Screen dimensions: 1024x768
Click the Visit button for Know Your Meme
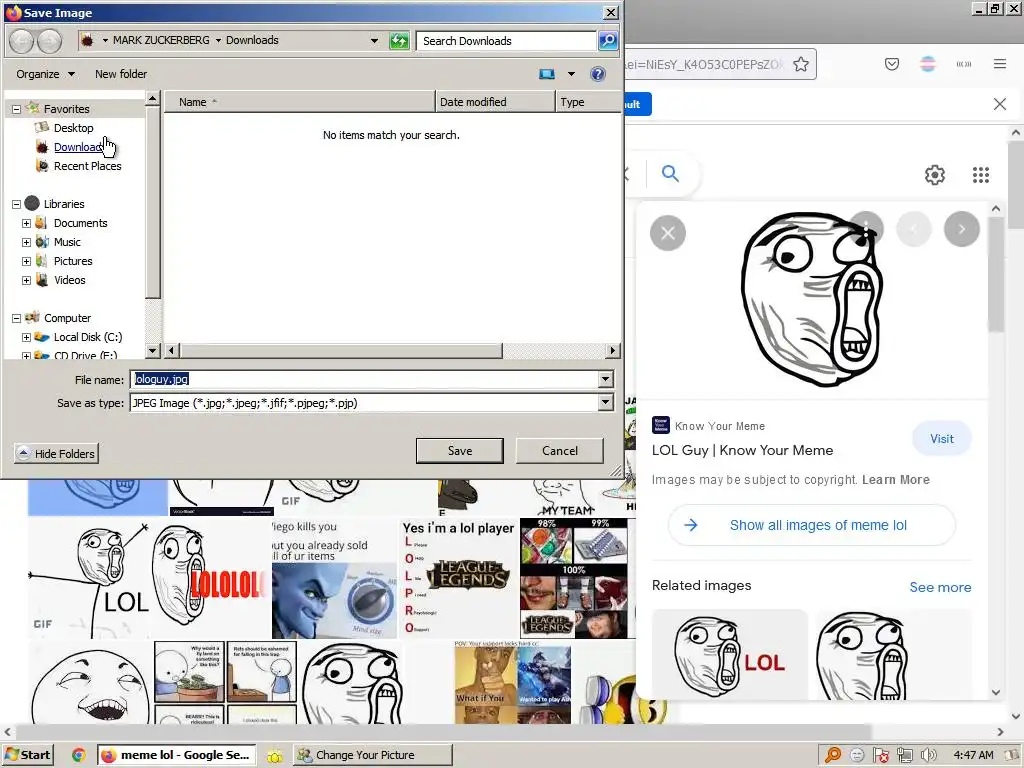point(942,439)
